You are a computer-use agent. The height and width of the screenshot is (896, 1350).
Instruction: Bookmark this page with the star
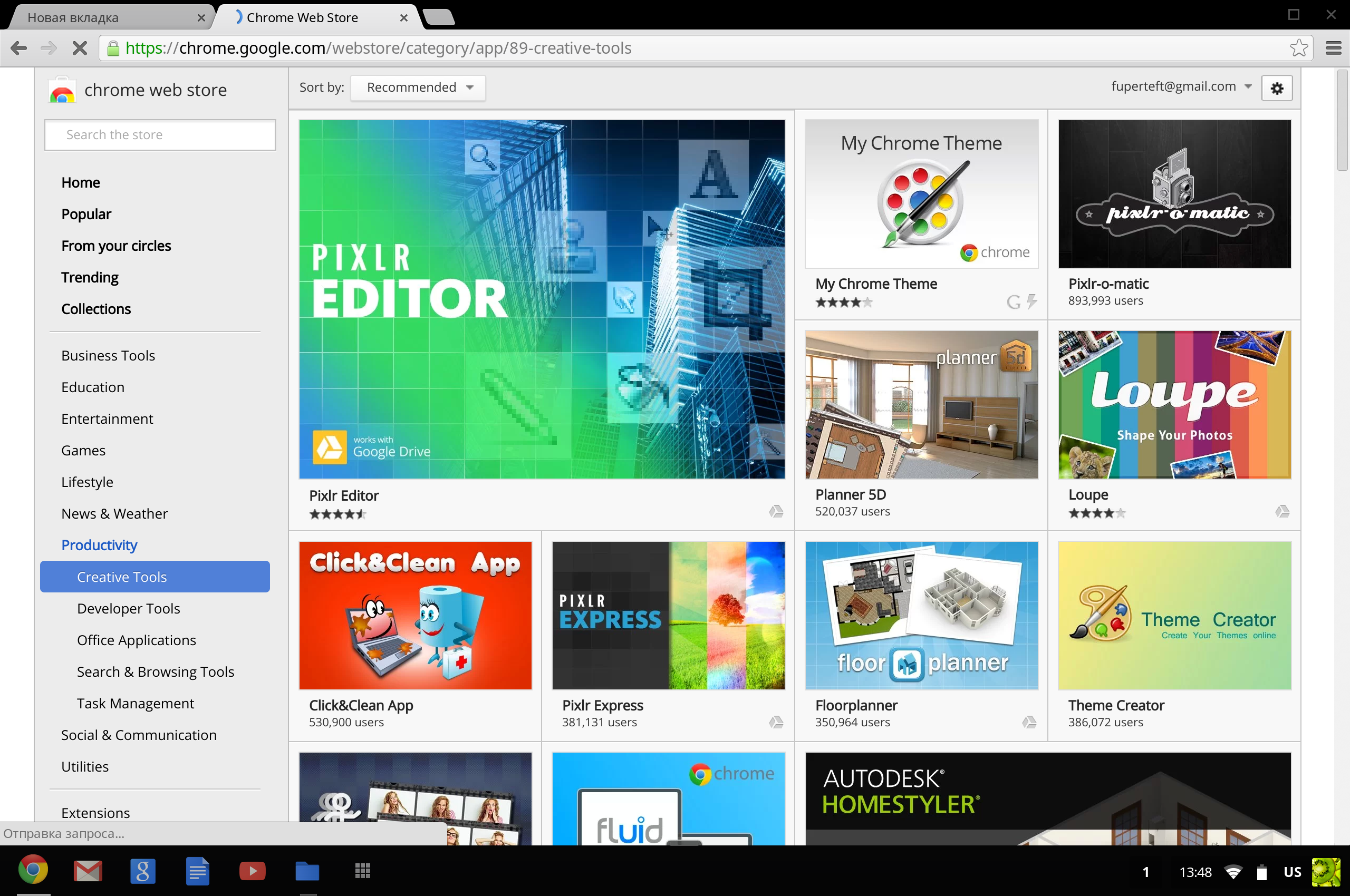1298,48
